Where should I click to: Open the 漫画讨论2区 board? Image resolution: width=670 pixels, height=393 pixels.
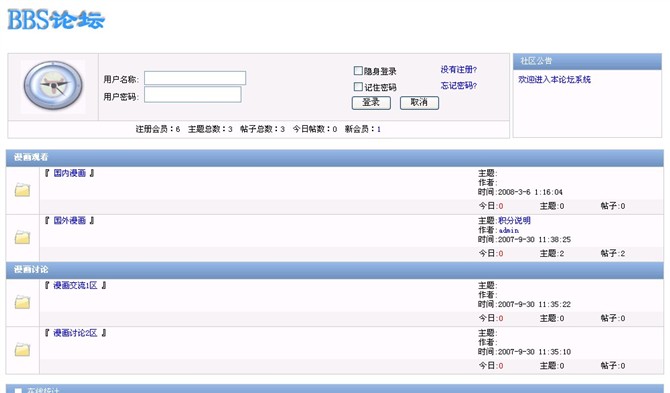[75, 333]
